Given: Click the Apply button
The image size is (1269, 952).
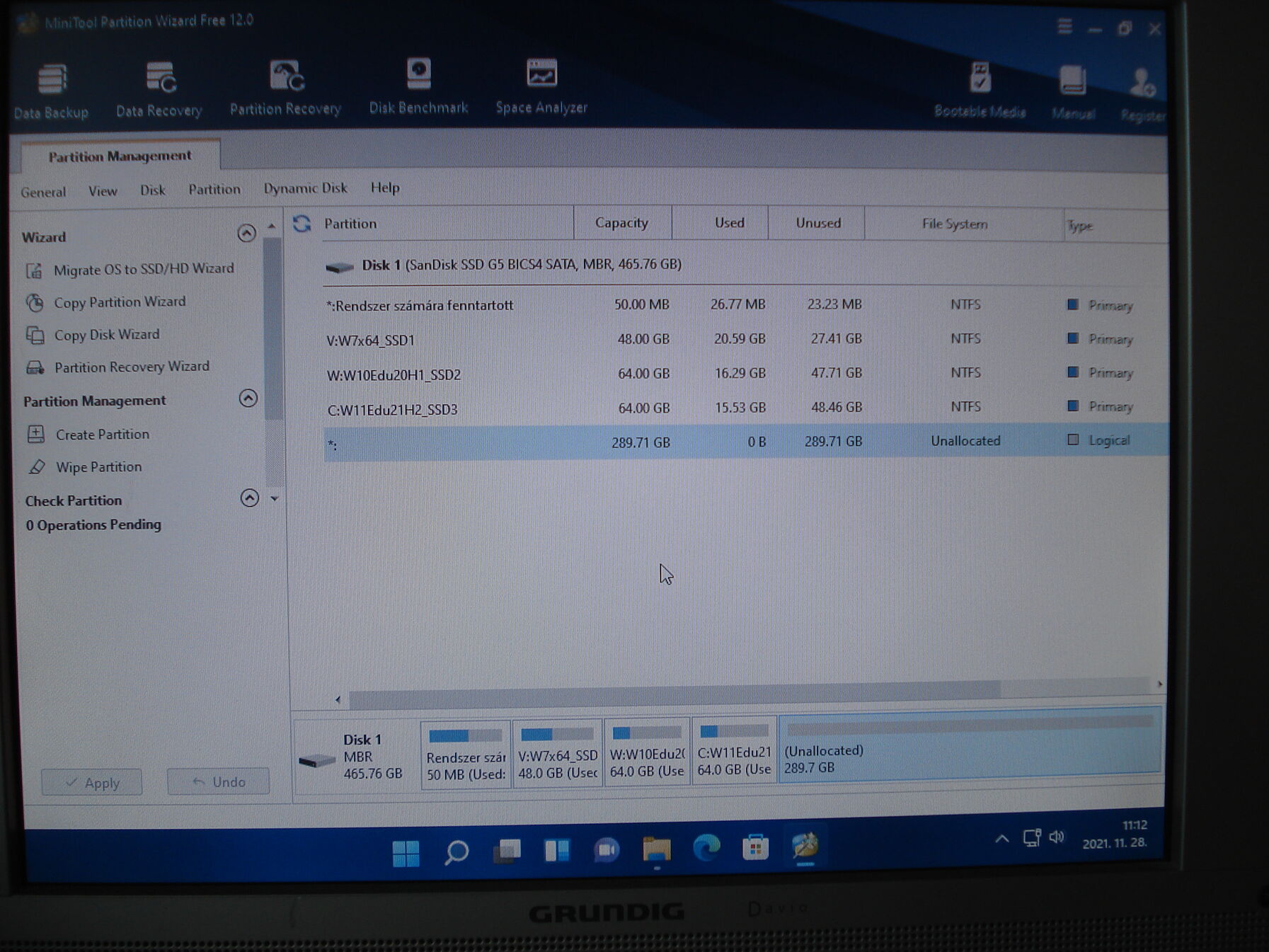Looking at the screenshot, I should [91, 783].
